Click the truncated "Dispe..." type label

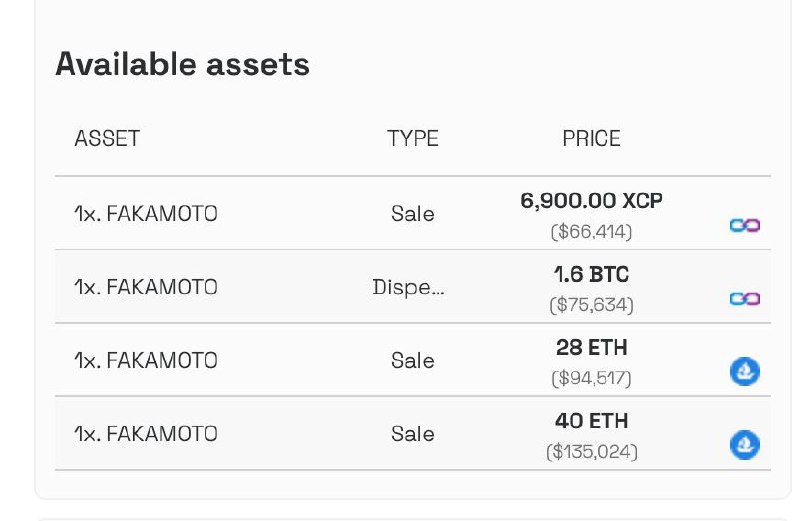(x=408, y=287)
